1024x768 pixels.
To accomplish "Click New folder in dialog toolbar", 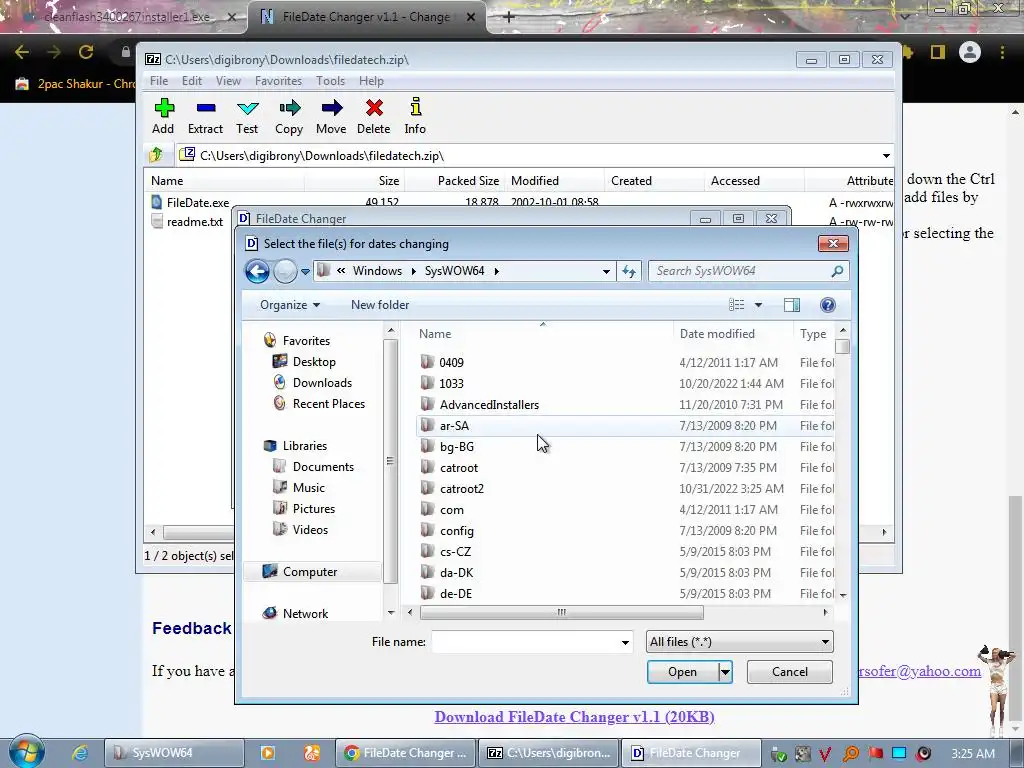I will (379, 305).
